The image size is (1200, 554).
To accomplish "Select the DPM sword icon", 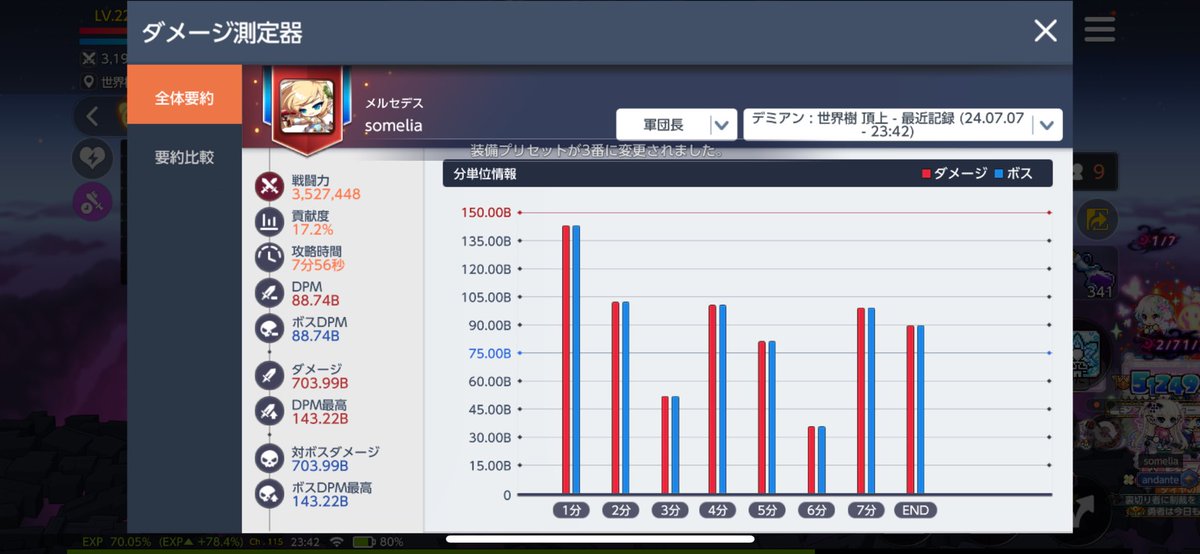I will tap(270, 294).
